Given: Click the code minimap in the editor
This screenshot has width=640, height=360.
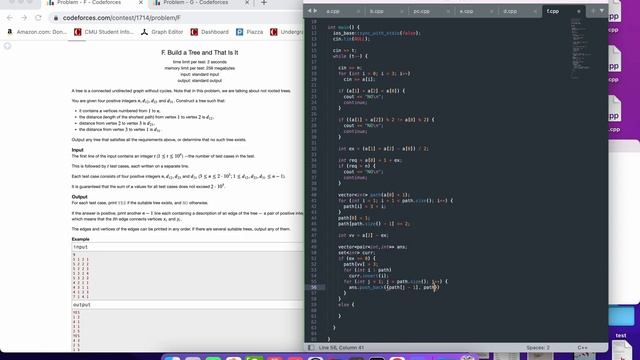Looking at the screenshot, I should tap(580, 48).
